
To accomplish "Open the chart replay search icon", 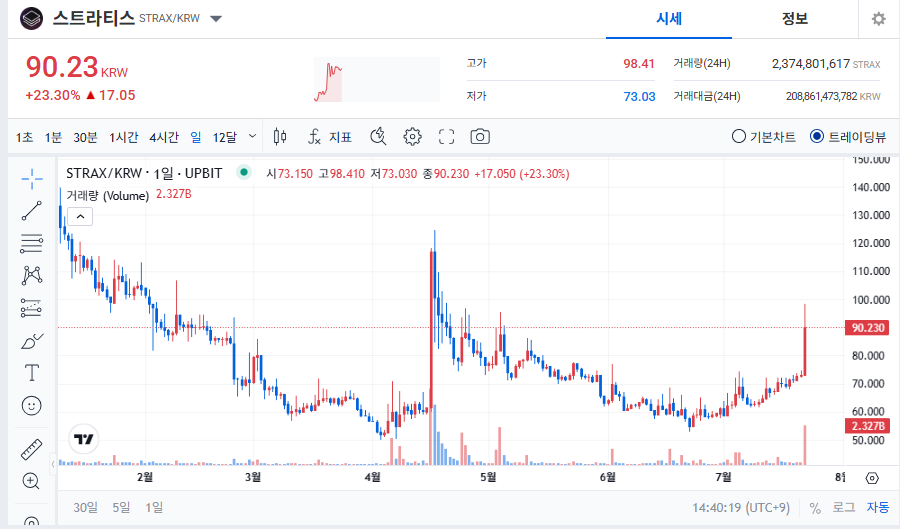I will (378, 137).
